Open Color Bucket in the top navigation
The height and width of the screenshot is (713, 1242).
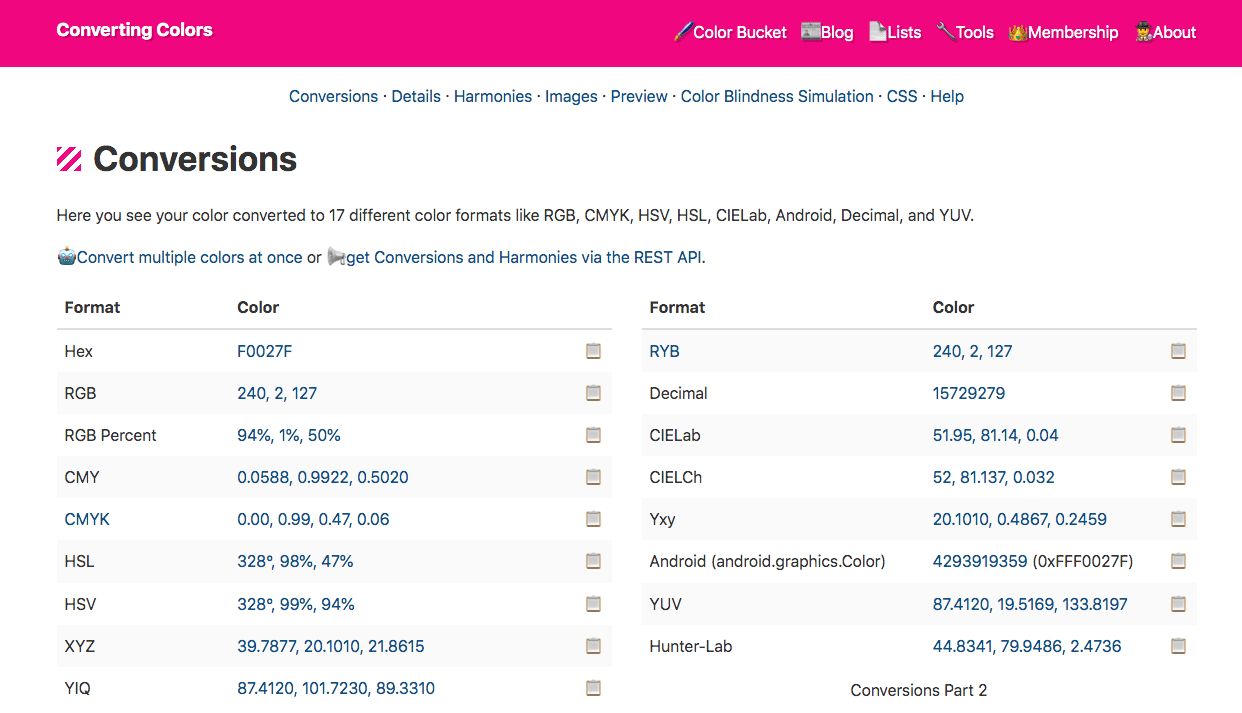point(730,32)
